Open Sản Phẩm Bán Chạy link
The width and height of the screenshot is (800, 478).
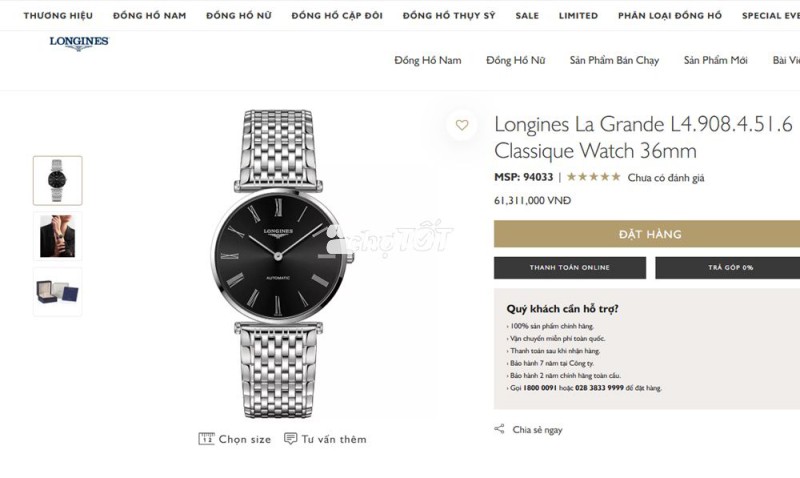click(x=614, y=60)
